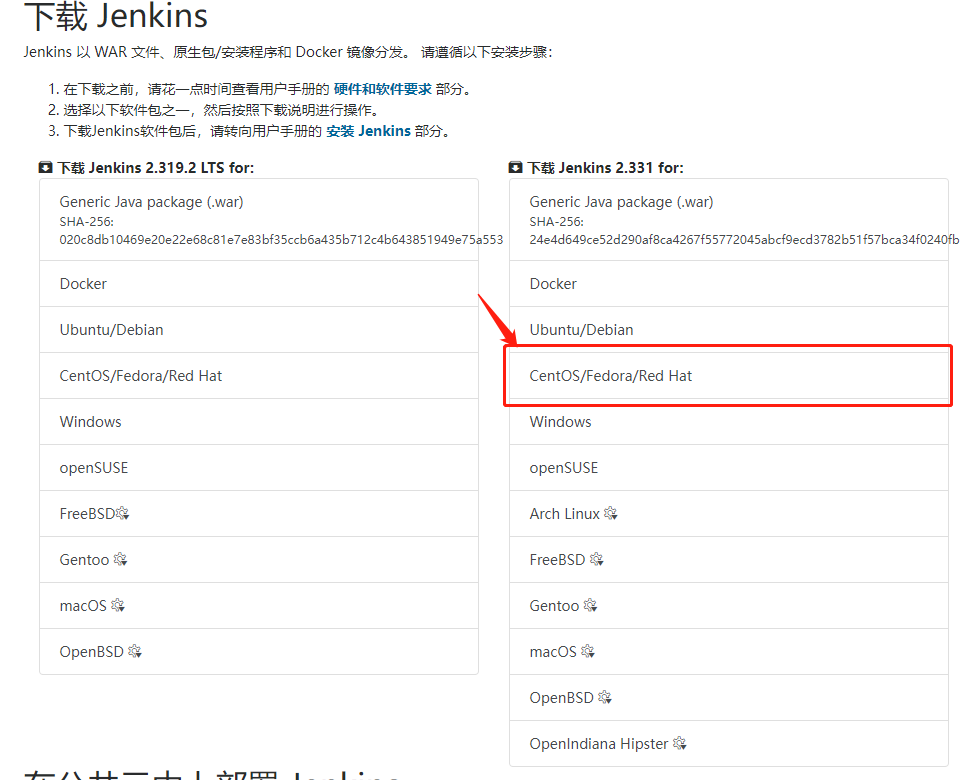Click the gear icon beside OpenIndiana Hipster
975x780 pixels.
(x=680, y=743)
